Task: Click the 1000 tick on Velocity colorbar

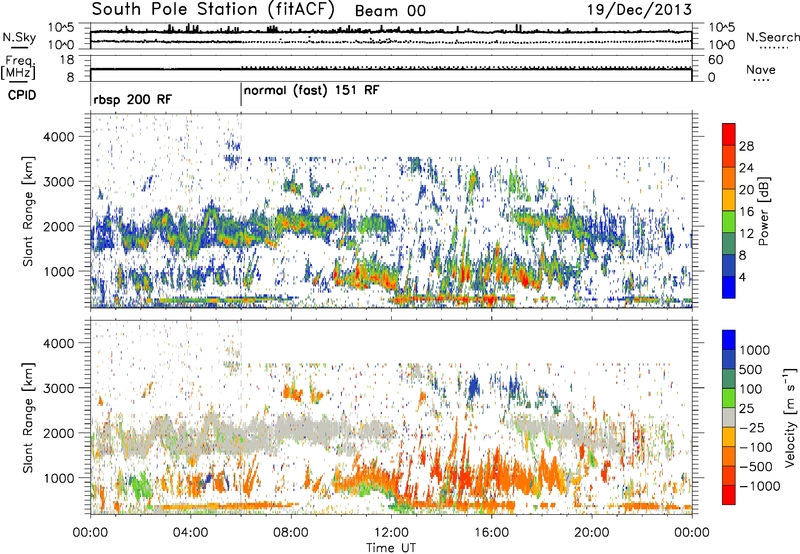Action: [754, 350]
